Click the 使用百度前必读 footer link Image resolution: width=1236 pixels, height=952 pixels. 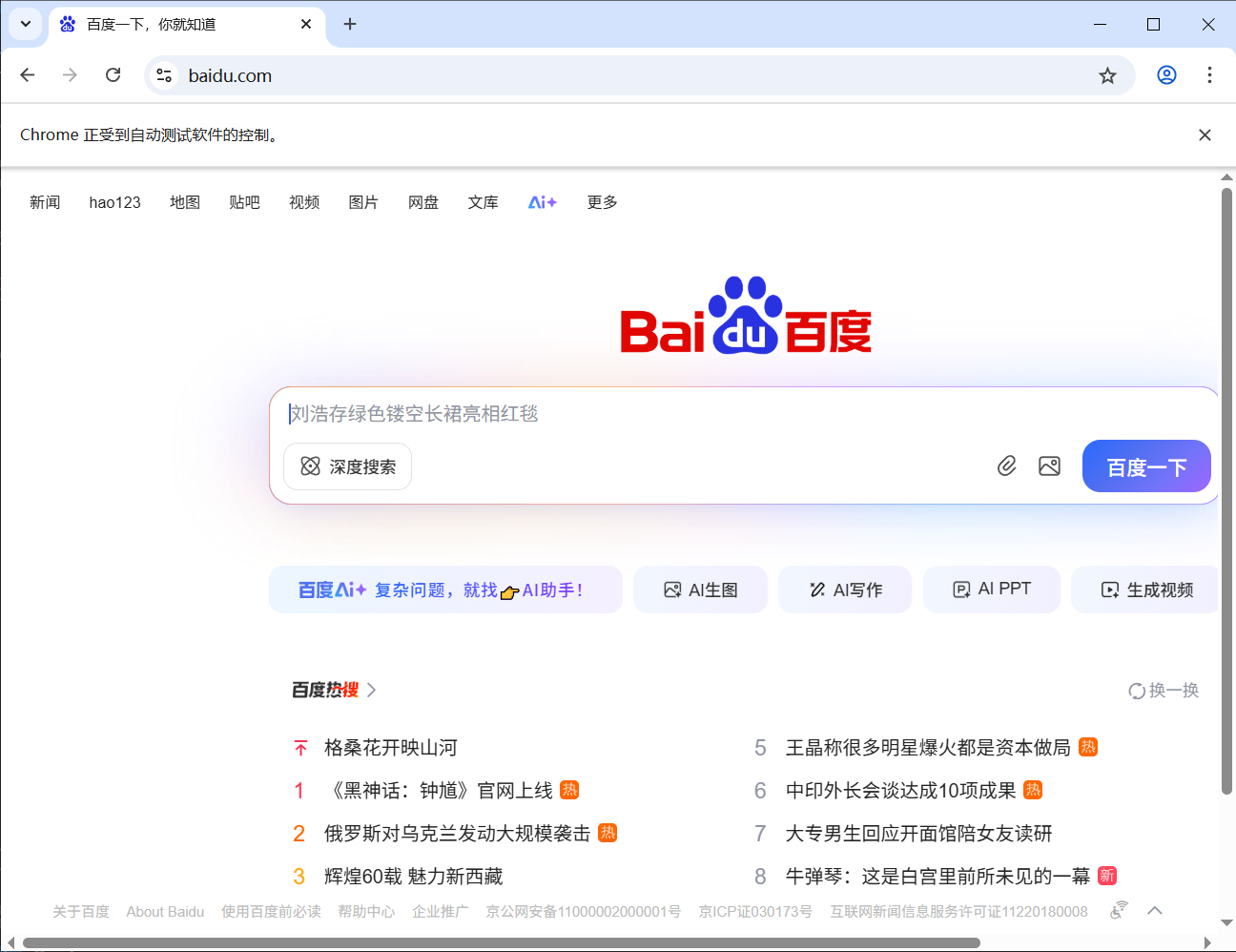pyautogui.click(x=271, y=911)
